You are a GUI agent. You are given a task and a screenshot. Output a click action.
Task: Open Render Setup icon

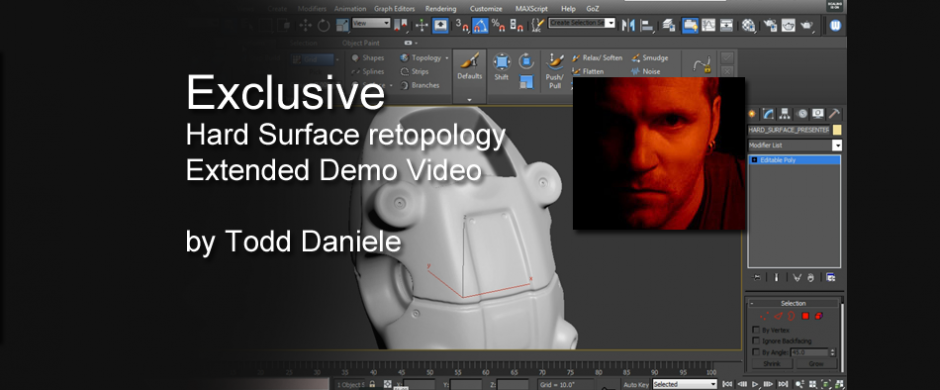tap(770, 25)
